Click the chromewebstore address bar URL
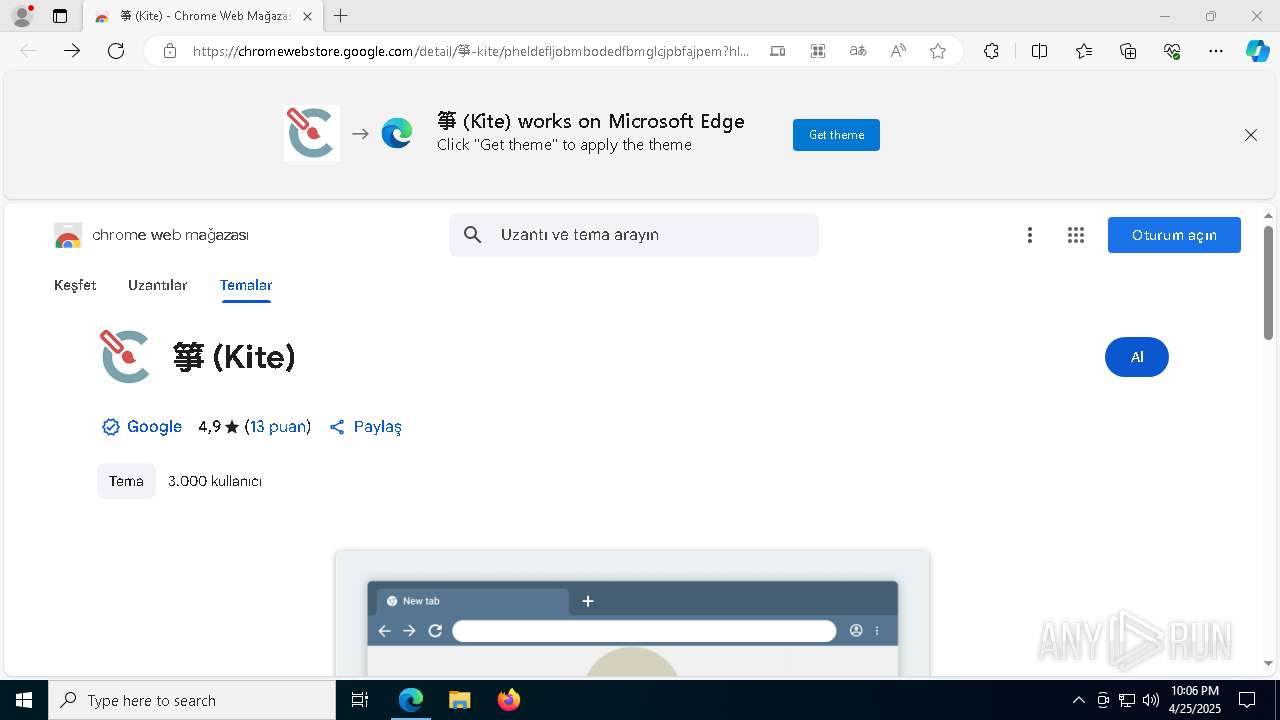Screen dimensions: 1280x720 pos(470,51)
